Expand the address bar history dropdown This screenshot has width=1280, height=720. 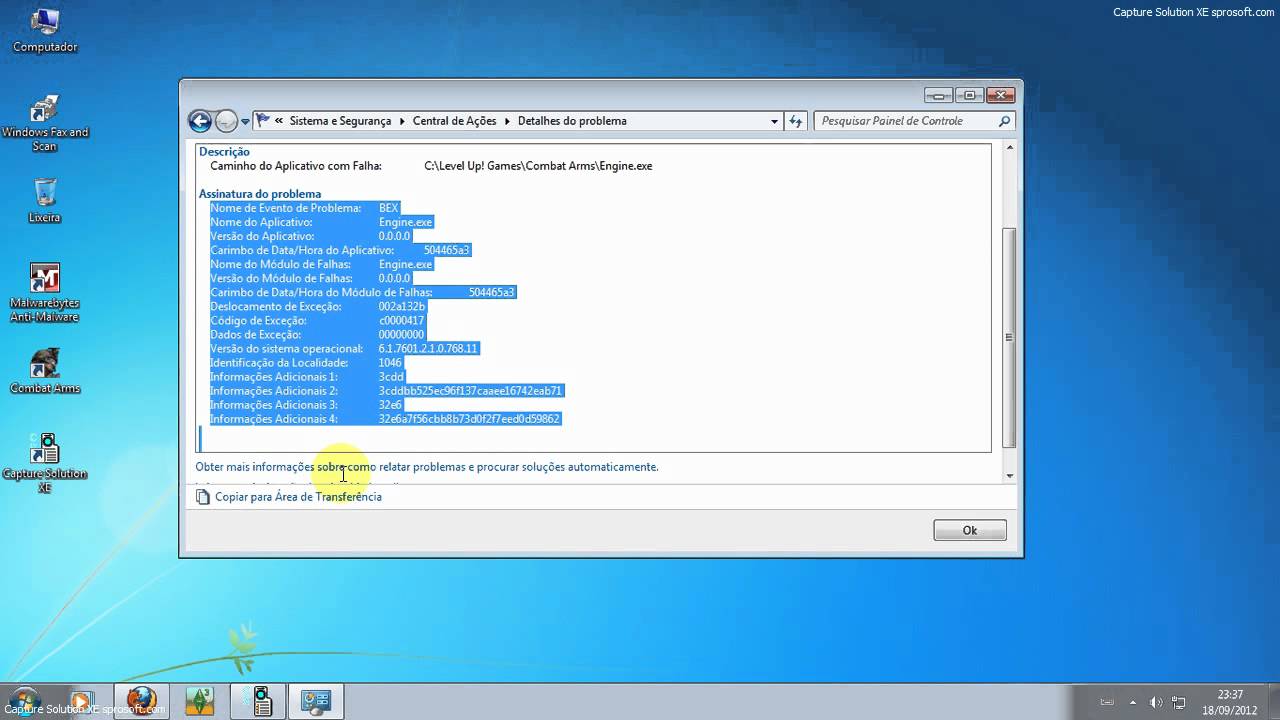click(x=774, y=121)
